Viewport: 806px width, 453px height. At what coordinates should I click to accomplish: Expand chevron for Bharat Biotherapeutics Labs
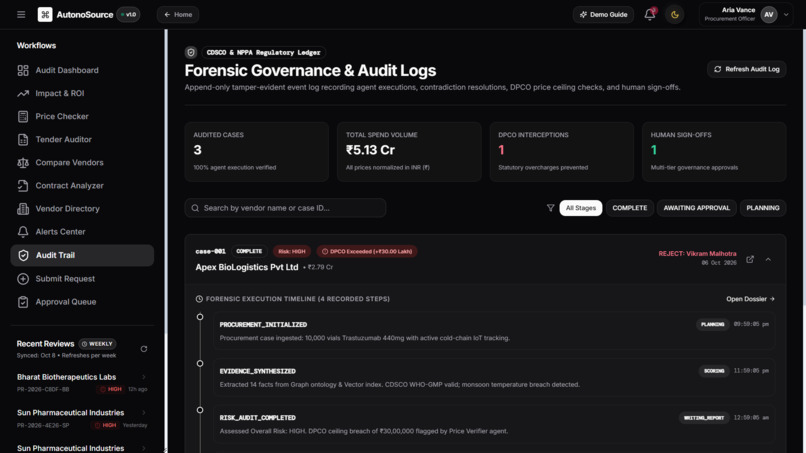click(x=144, y=377)
